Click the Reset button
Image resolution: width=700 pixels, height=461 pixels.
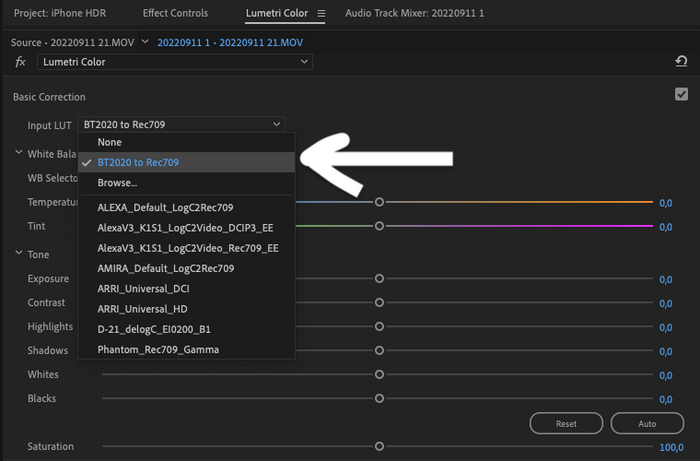pos(566,424)
